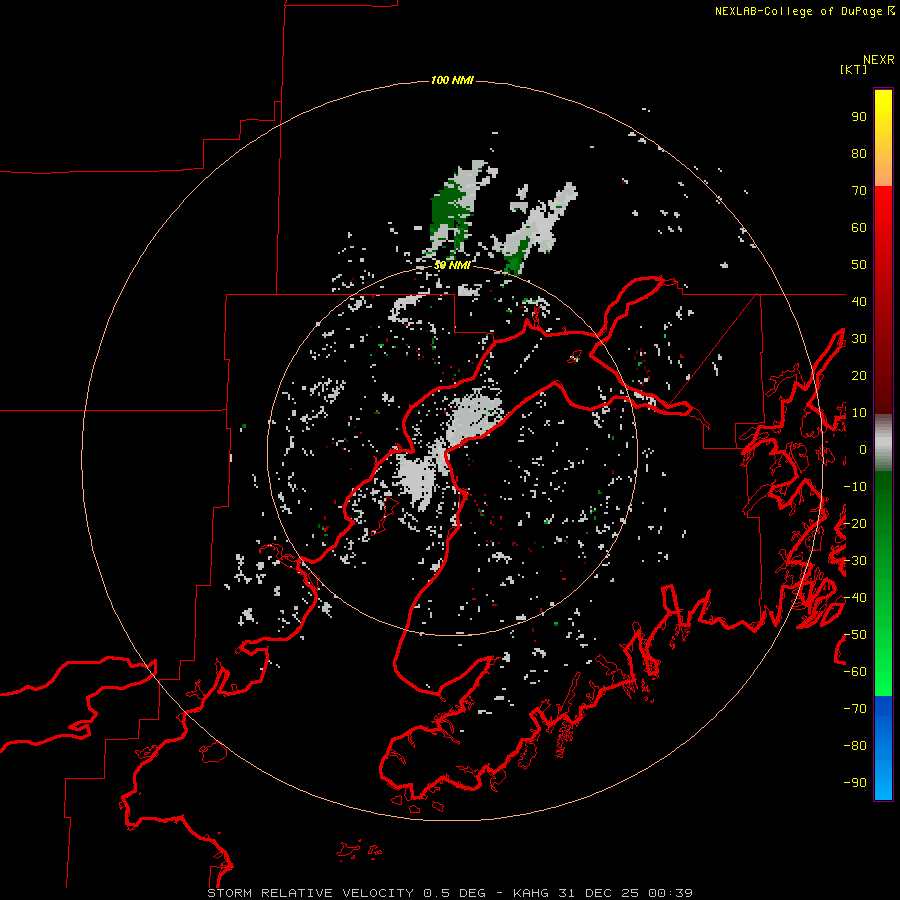
Task: Click the -40 knot scale value
Action: click(855, 598)
